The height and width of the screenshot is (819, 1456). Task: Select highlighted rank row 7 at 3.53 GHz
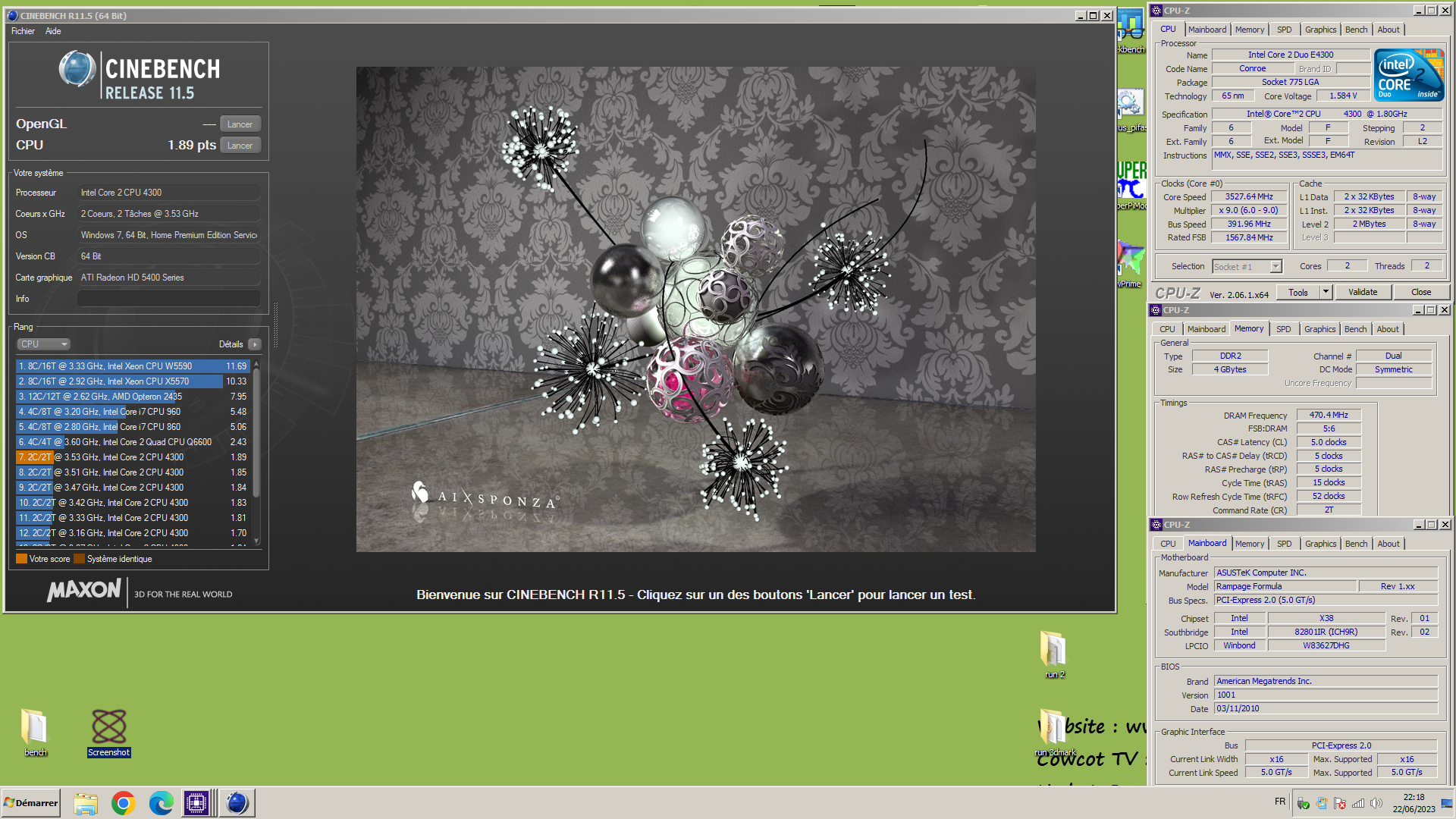click(133, 457)
